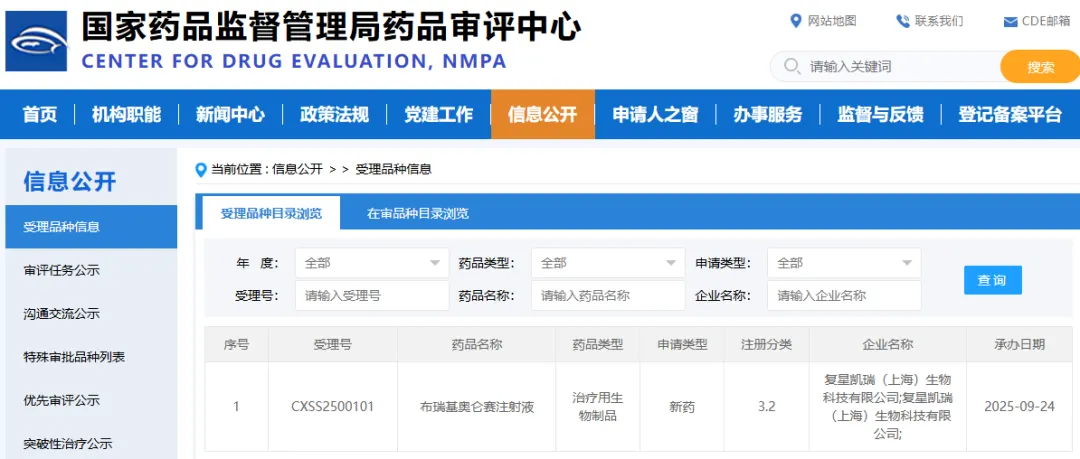Click the 企业名称 input field

[x=844, y=296]
